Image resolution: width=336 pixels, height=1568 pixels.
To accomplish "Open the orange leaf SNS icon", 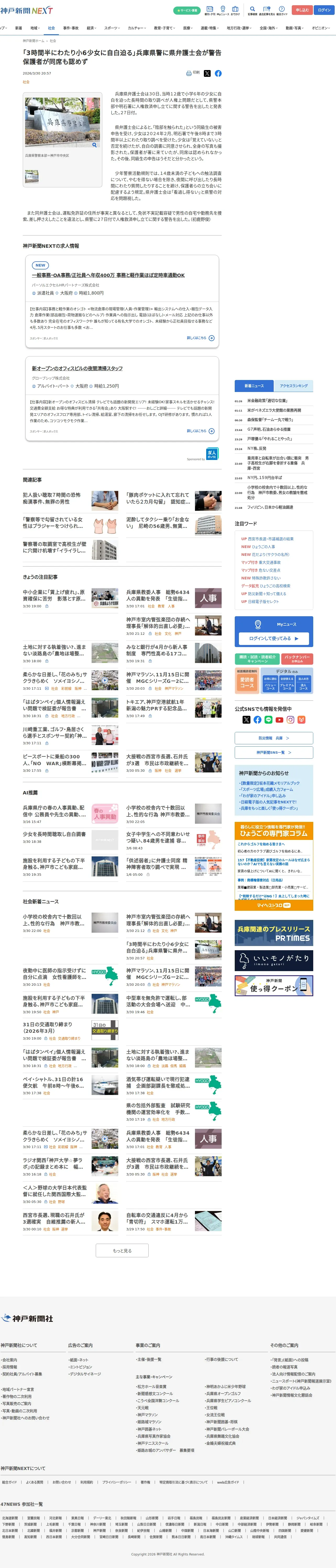I will pos(301,719).
